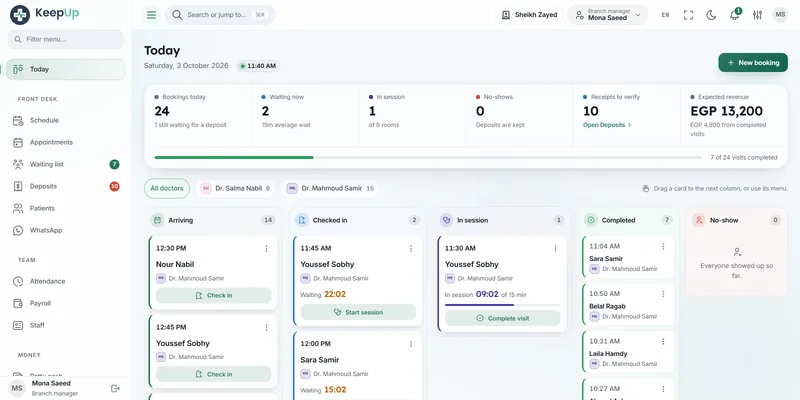Click Deposits red badge showing 10

pos(114,186)
